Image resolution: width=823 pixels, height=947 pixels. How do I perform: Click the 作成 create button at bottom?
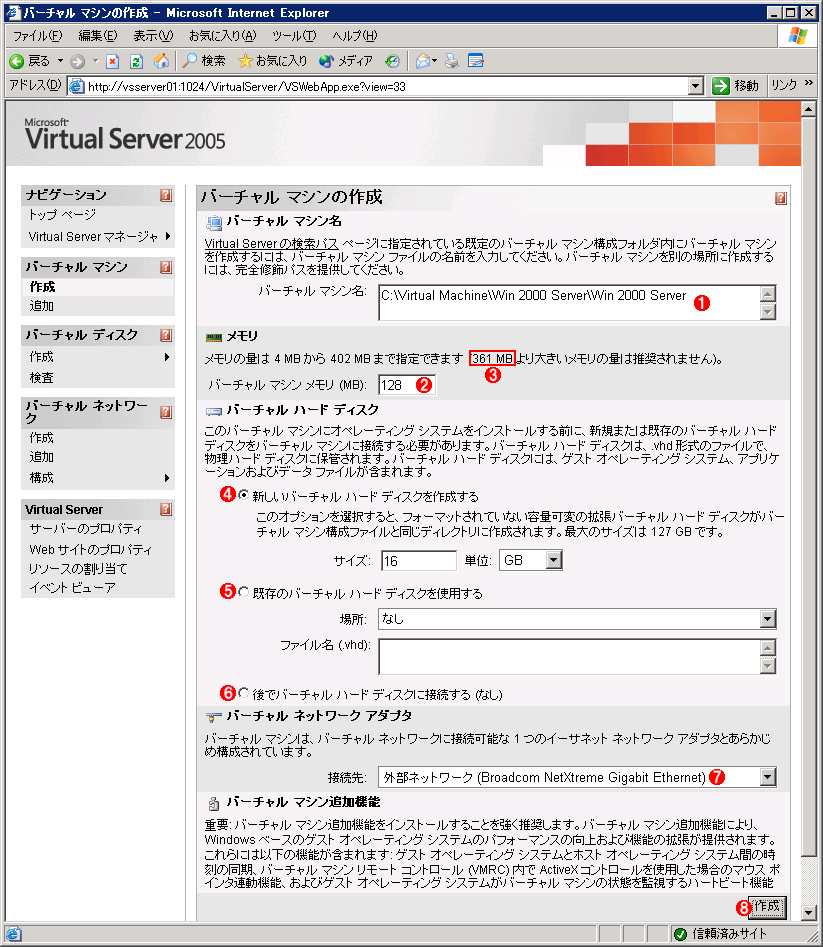pos(767,906)
